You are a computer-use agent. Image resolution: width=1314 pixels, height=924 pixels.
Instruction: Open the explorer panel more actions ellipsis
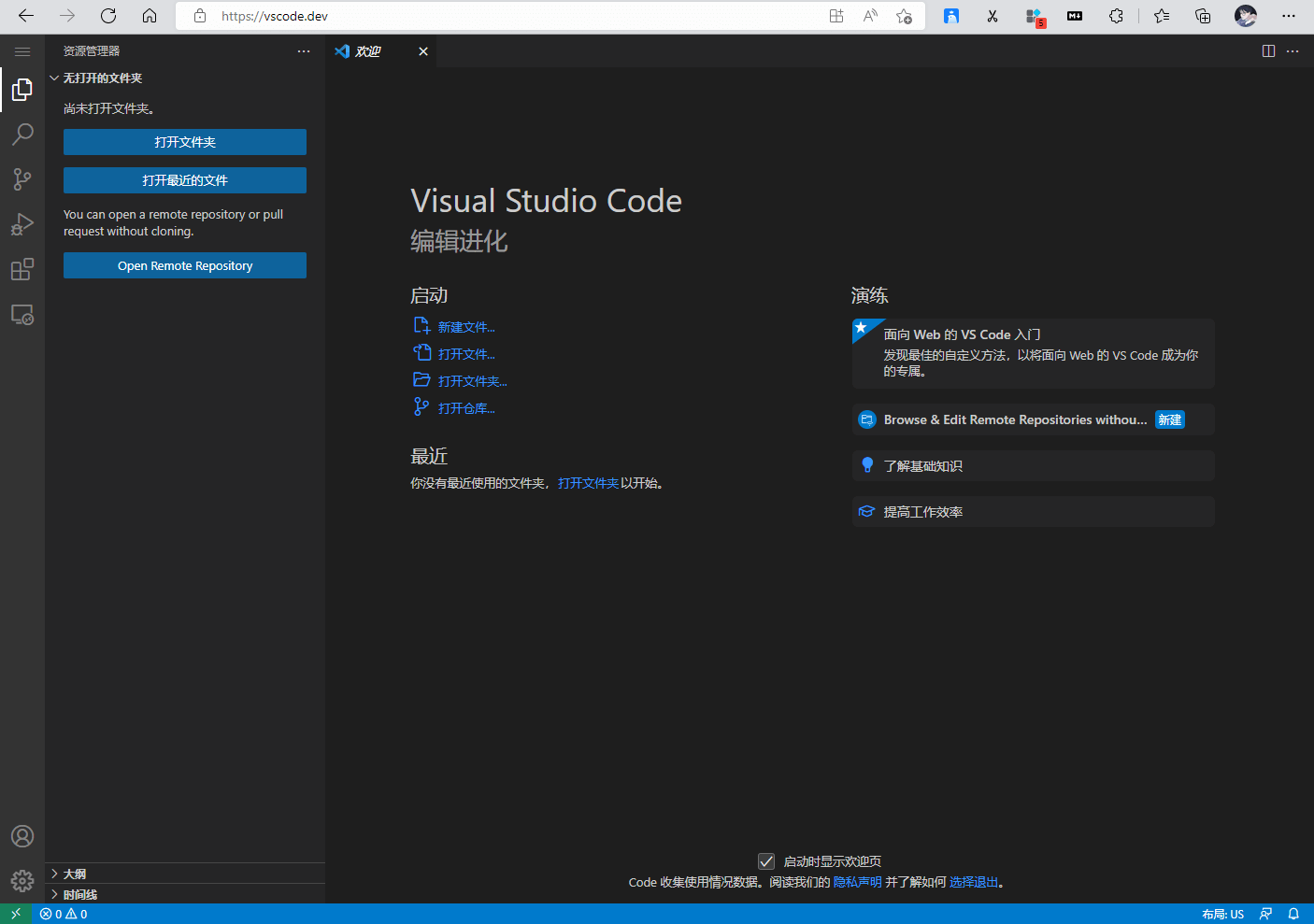(x=304, y=51)
